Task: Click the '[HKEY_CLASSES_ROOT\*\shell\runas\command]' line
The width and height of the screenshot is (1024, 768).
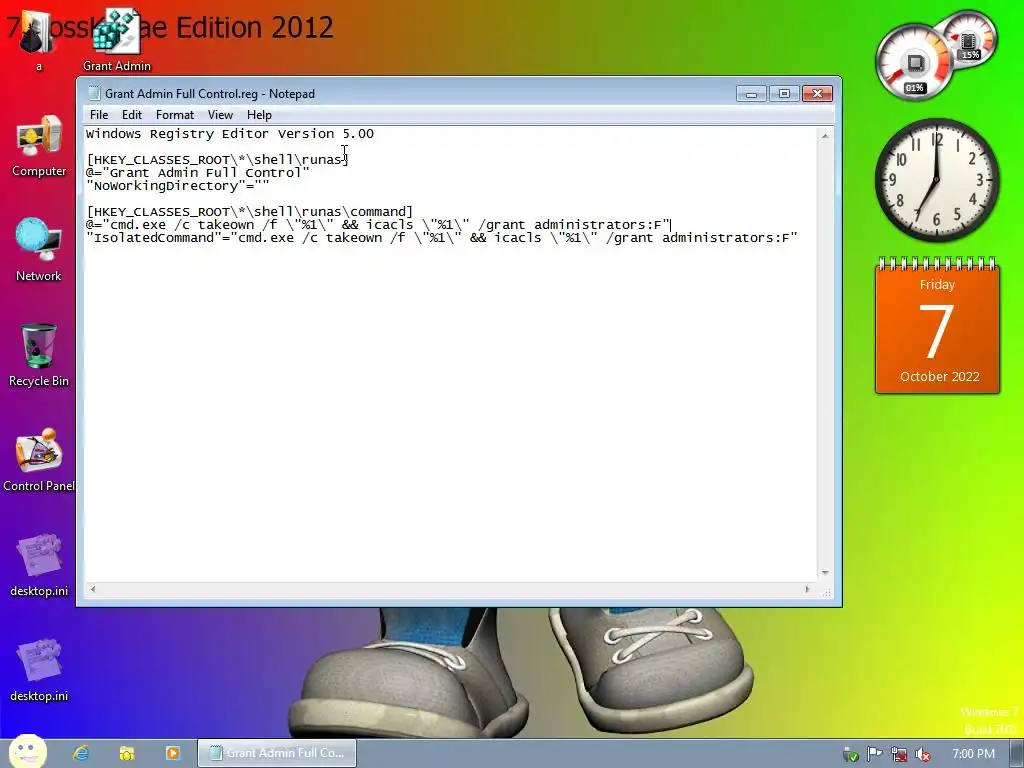Action: [x=249, y=212]
